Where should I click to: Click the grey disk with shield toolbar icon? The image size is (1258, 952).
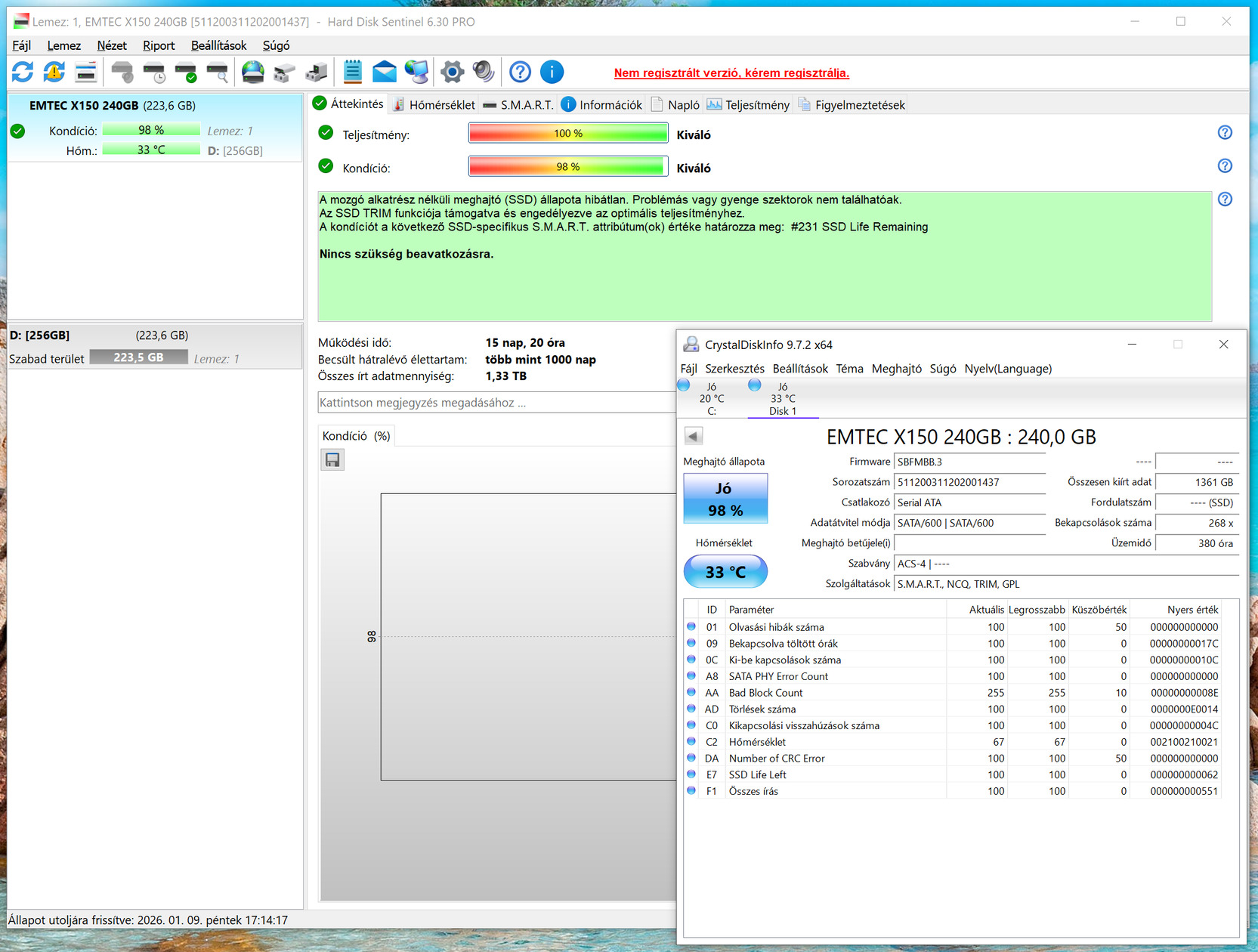122,73
